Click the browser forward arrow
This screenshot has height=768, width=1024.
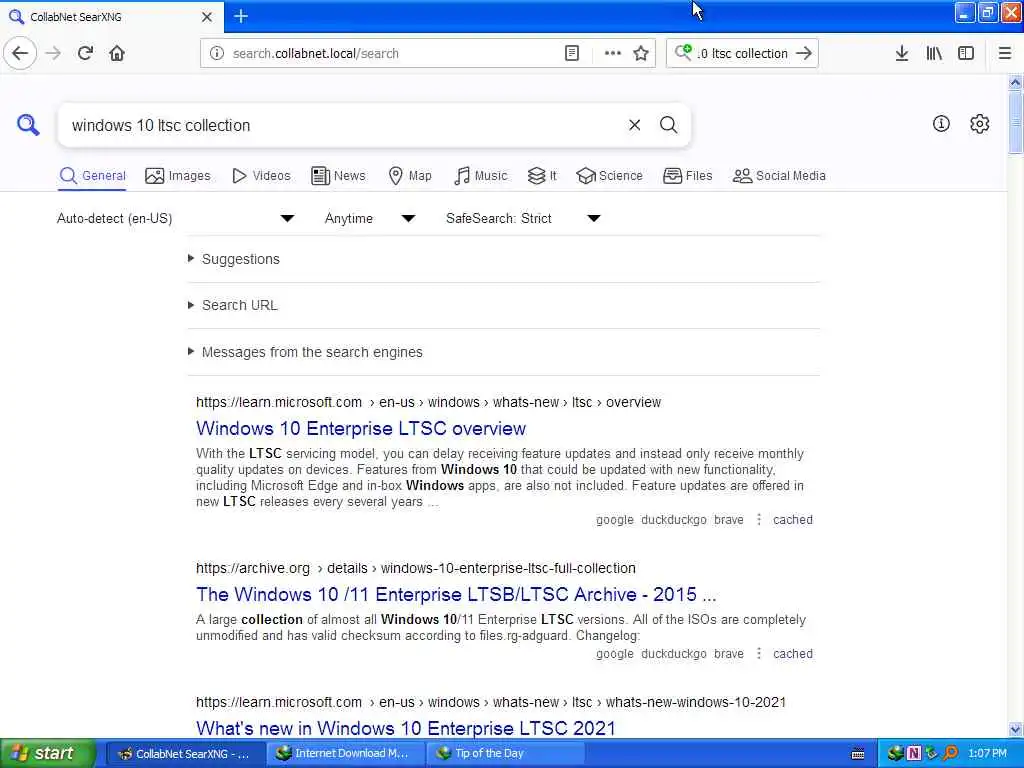pos(54,53)
